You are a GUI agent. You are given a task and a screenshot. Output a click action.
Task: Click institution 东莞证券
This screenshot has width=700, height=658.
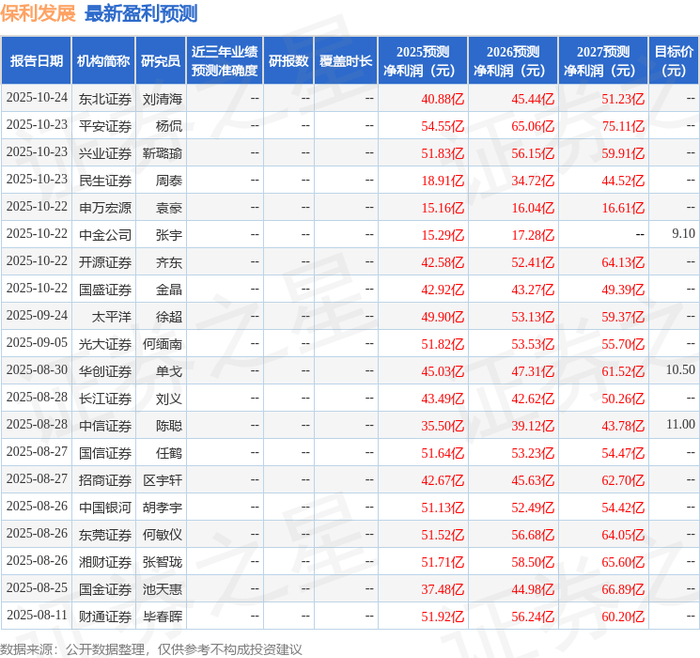tap(105, 534)
